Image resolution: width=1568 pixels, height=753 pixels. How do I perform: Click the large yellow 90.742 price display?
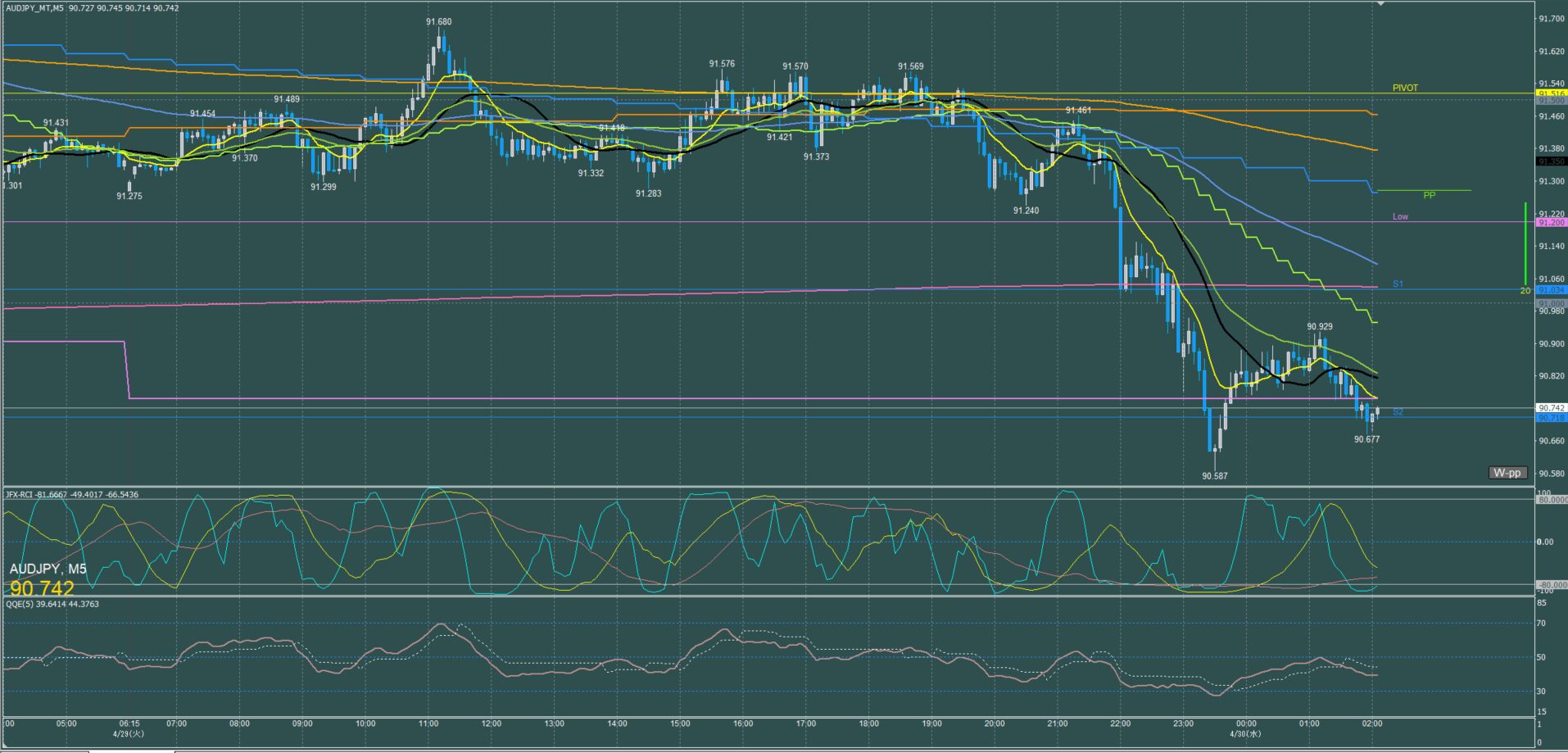coord(42,588)
